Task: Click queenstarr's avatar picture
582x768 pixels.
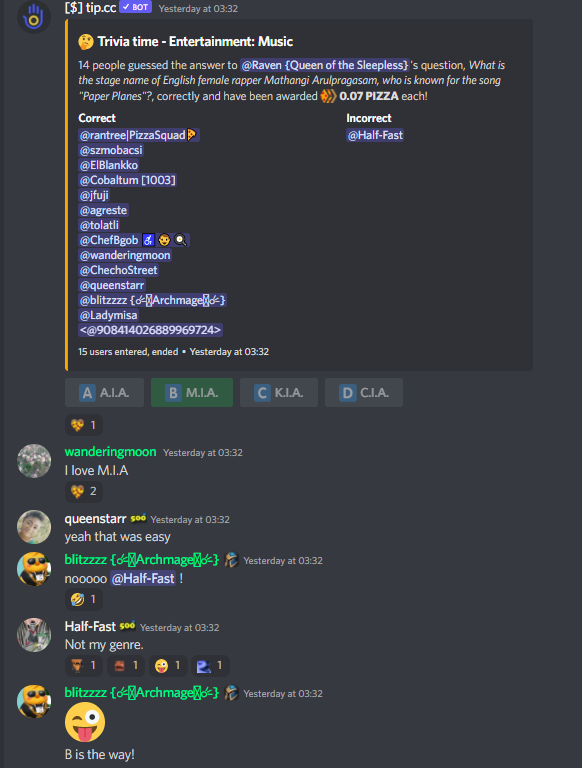Action: tap(34, 527)
